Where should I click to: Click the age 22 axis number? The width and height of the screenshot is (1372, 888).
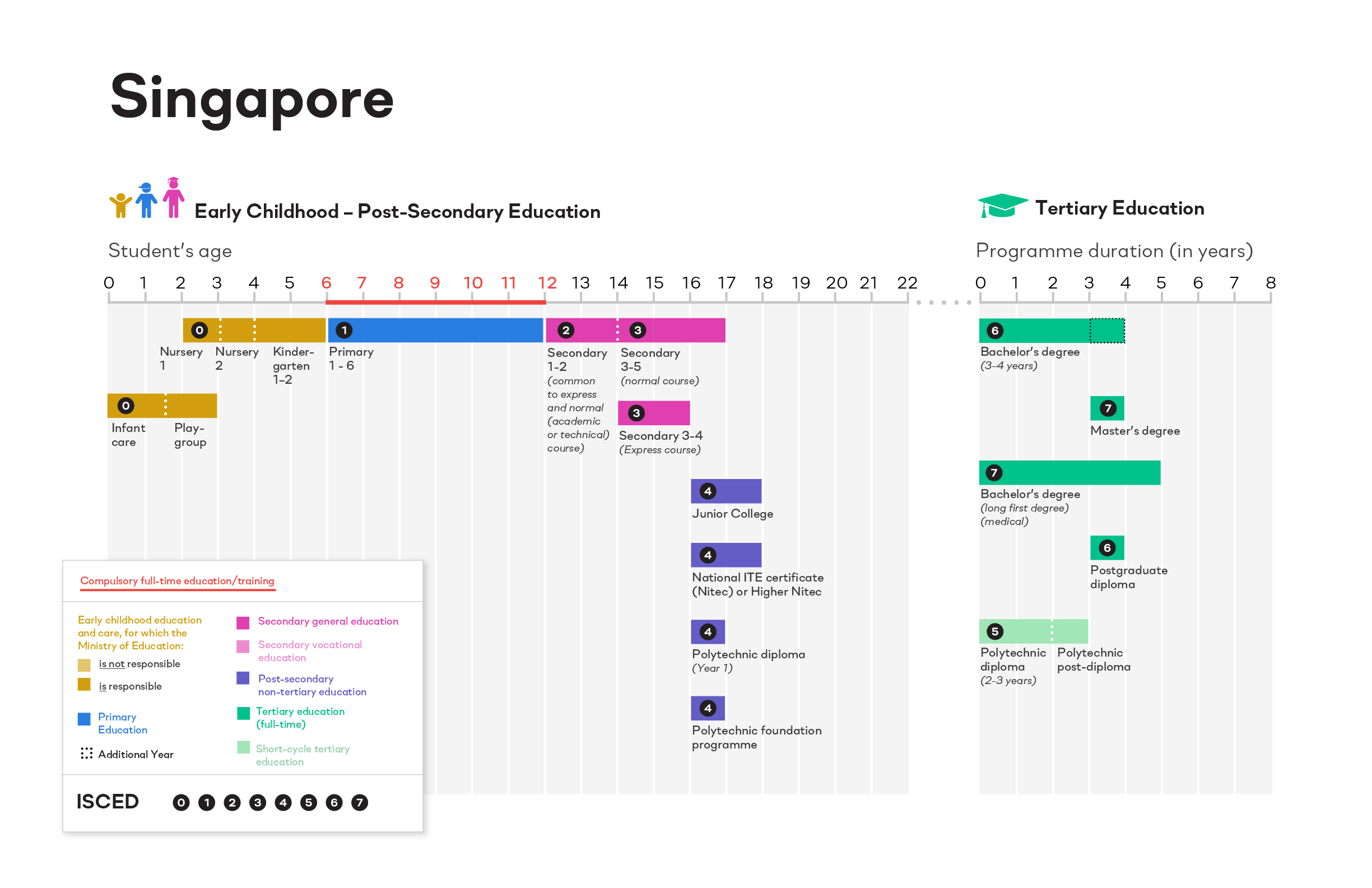point(907,283)
